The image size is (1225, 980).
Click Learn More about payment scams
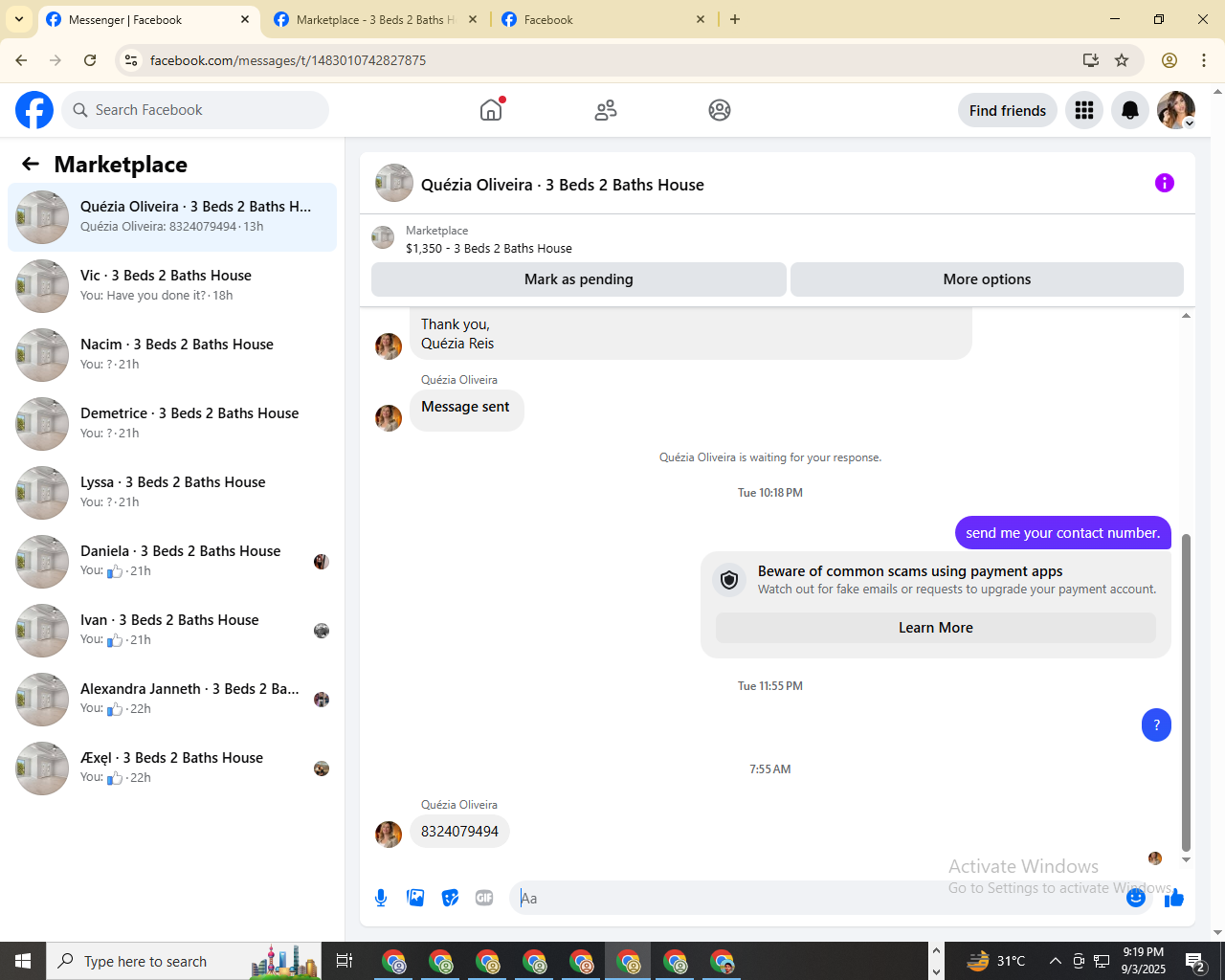pyautogui.click(x=936, y=628)
